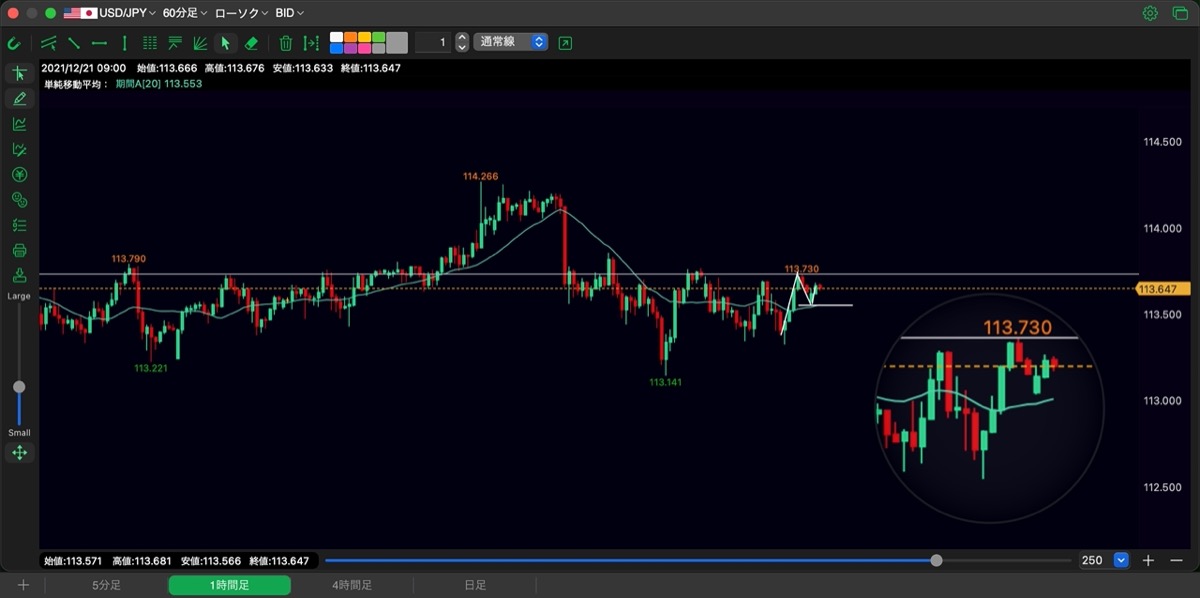Image resolution: width=1200 pixels, height=598 pixels.
Task: Toggle the crosshair cursor button
Action: [19, 73]
